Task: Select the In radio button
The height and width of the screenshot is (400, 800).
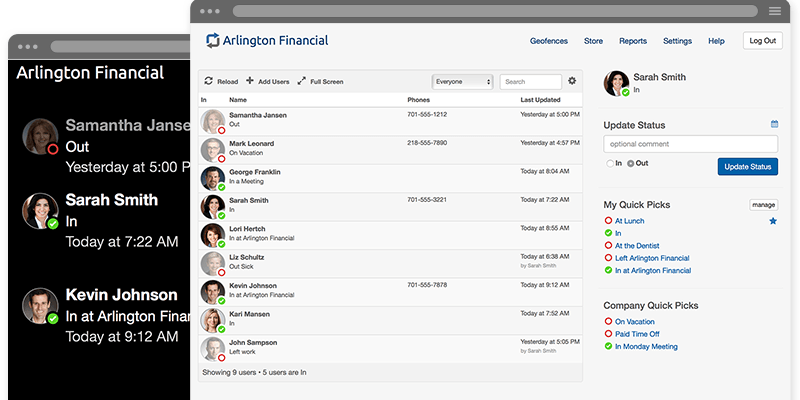Action: (609, 163)
